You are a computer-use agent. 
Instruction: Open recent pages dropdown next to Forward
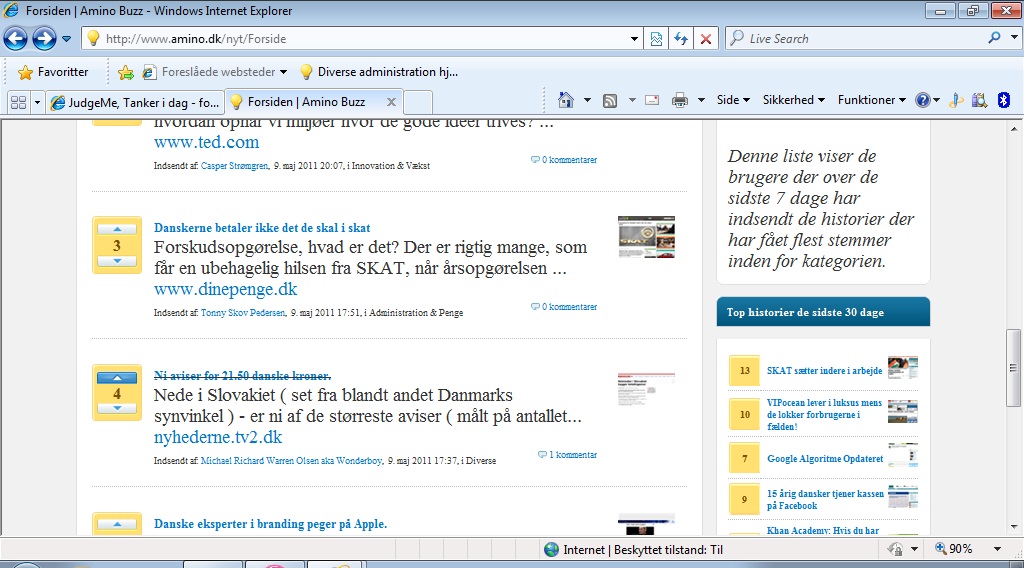[x=67, y=39]
